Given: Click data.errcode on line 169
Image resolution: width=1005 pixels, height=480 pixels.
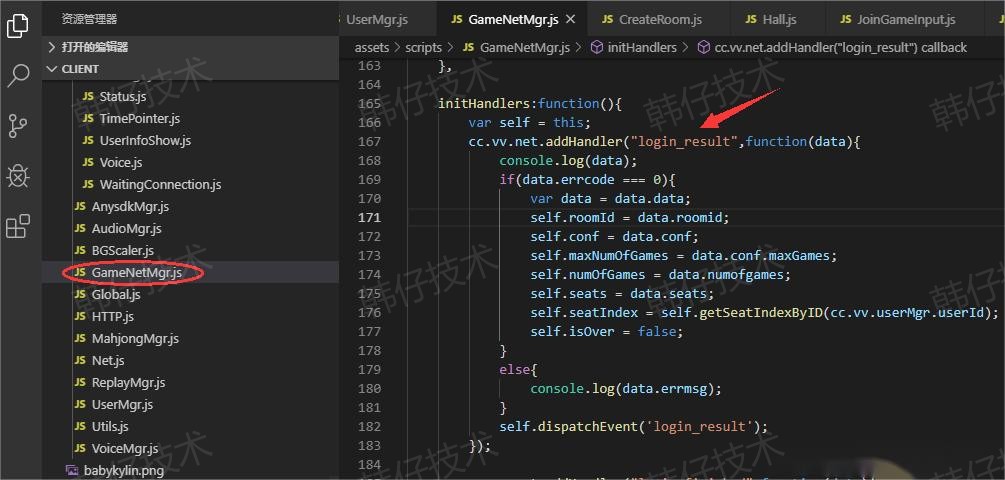Looking at the screenshot, I should [x=569, y=179].
